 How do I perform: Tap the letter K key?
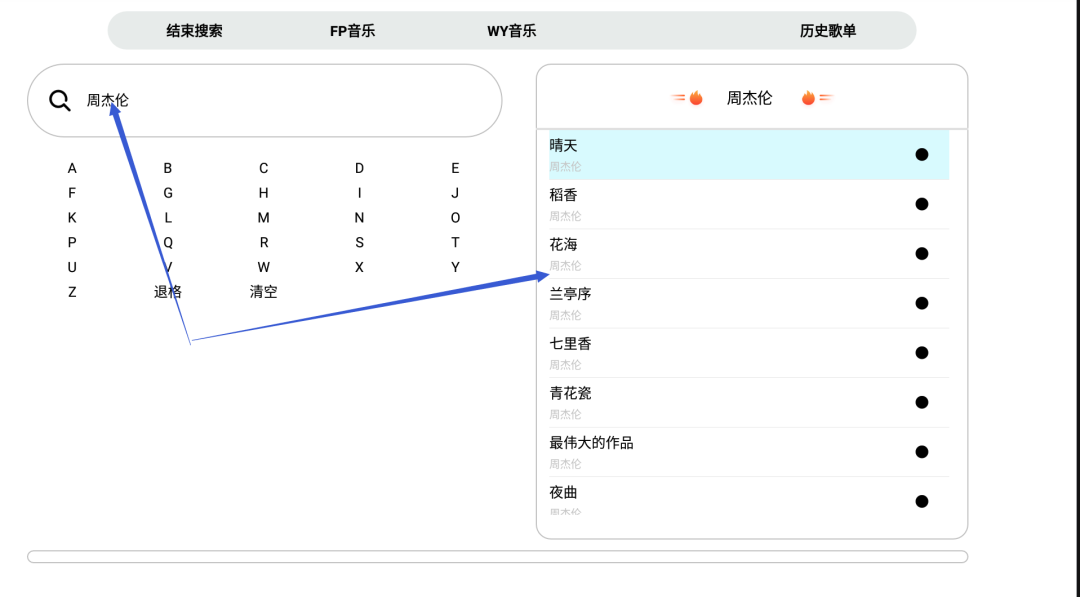pos(72,218)
